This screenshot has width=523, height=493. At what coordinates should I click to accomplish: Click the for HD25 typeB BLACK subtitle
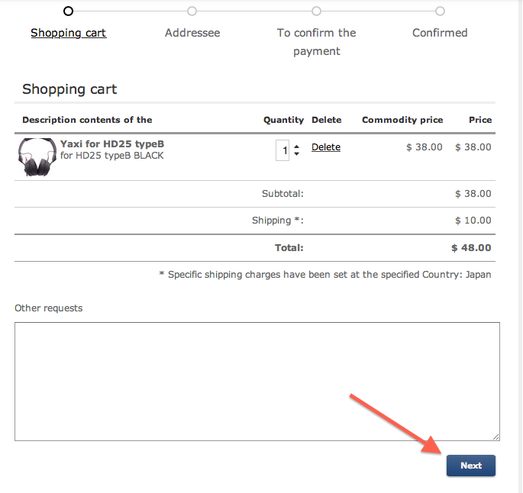click(112, 155)
